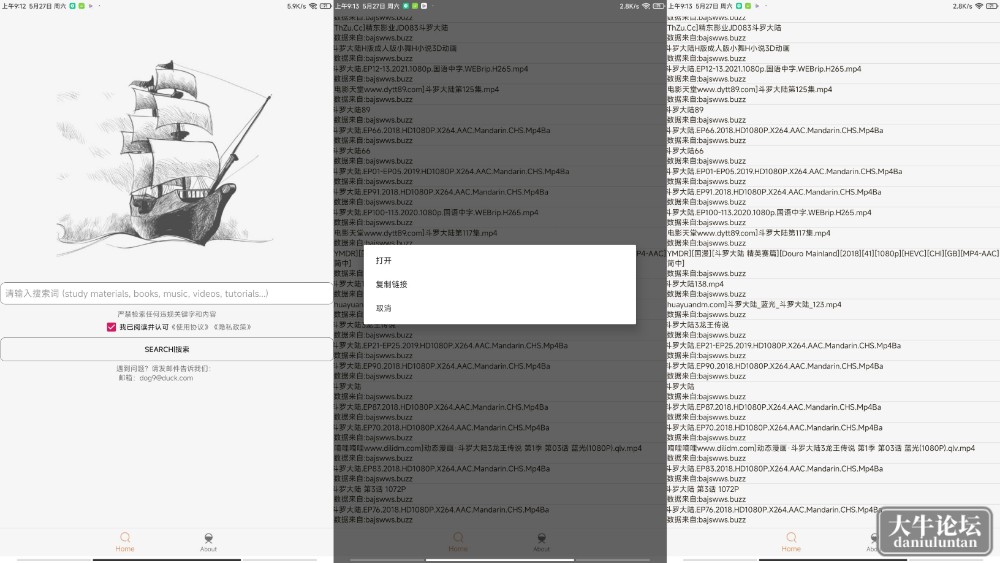Select EP87.2018.HD1080P row in middle screen
Image resolution: width=1000 pixels, height=563 pixels.
pyautogui.click(x=500, y=412)
